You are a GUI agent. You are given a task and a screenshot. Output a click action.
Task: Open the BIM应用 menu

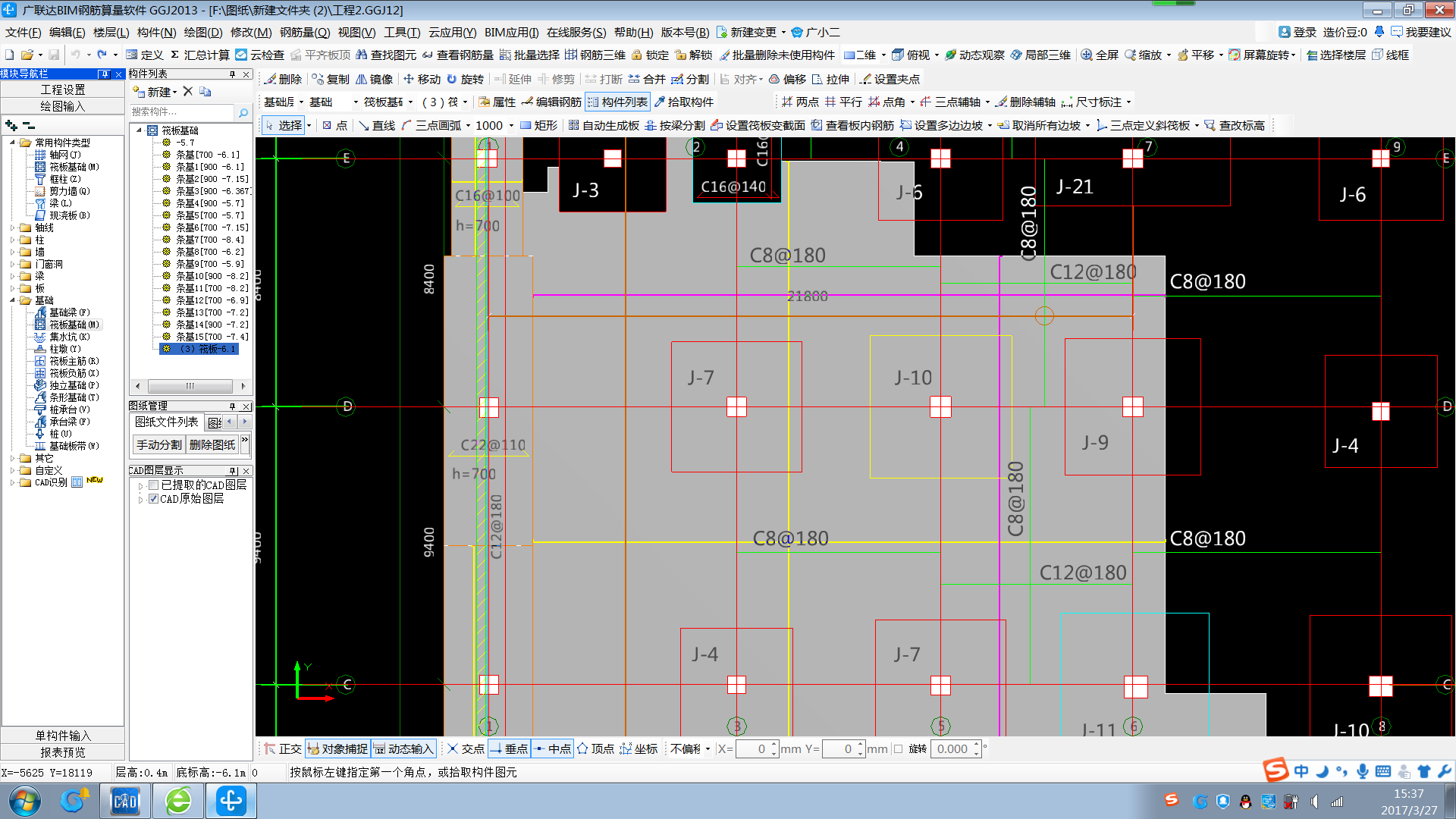pos(511,32)
